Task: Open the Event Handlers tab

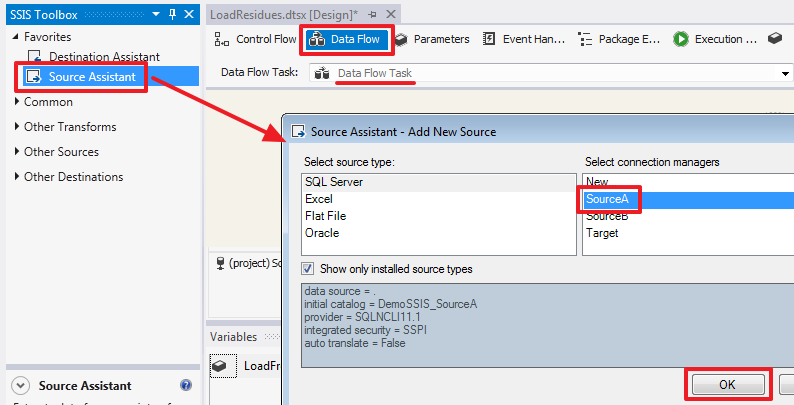Action: (x=524, y=39)
